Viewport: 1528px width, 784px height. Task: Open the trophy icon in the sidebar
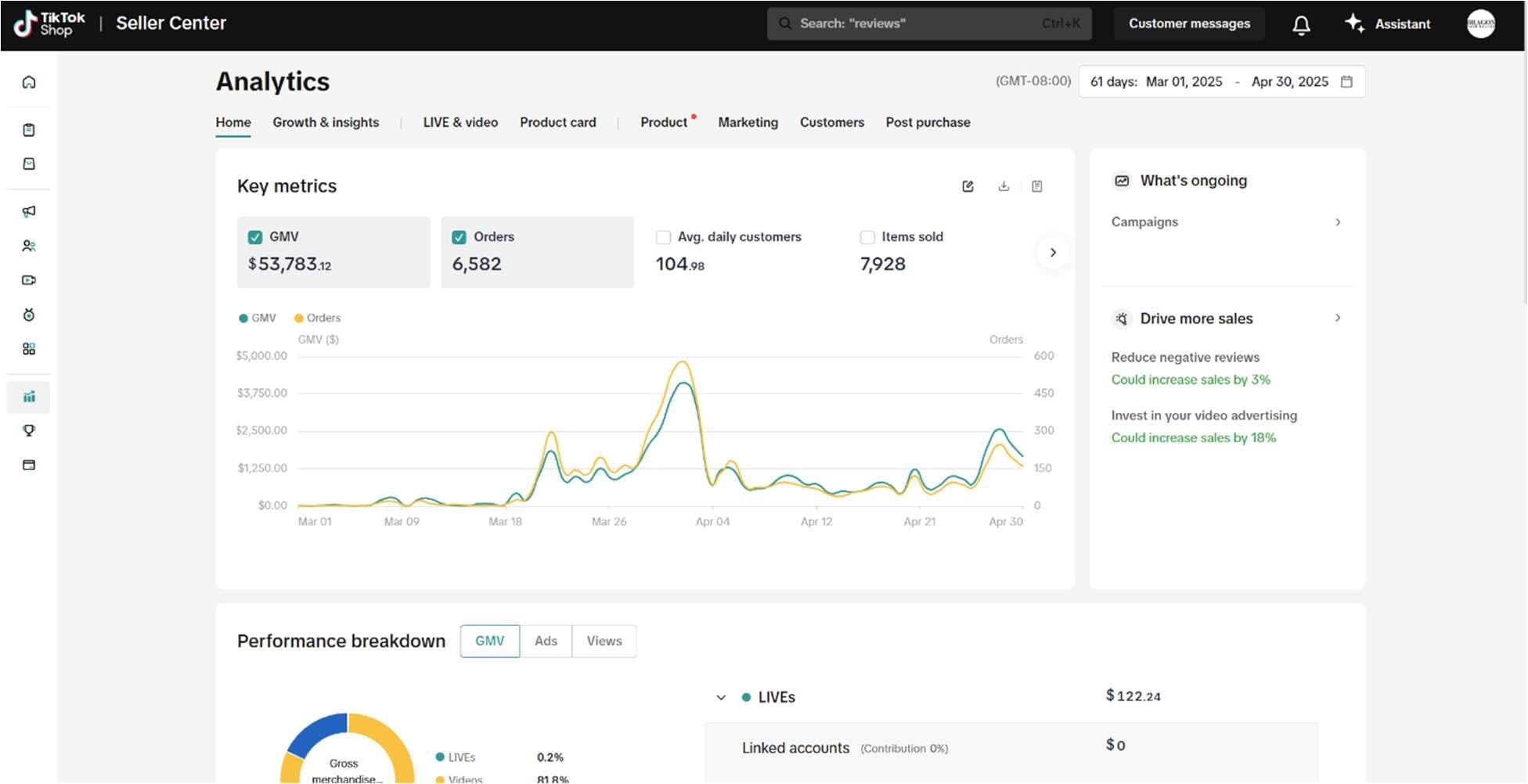(29, 430)
